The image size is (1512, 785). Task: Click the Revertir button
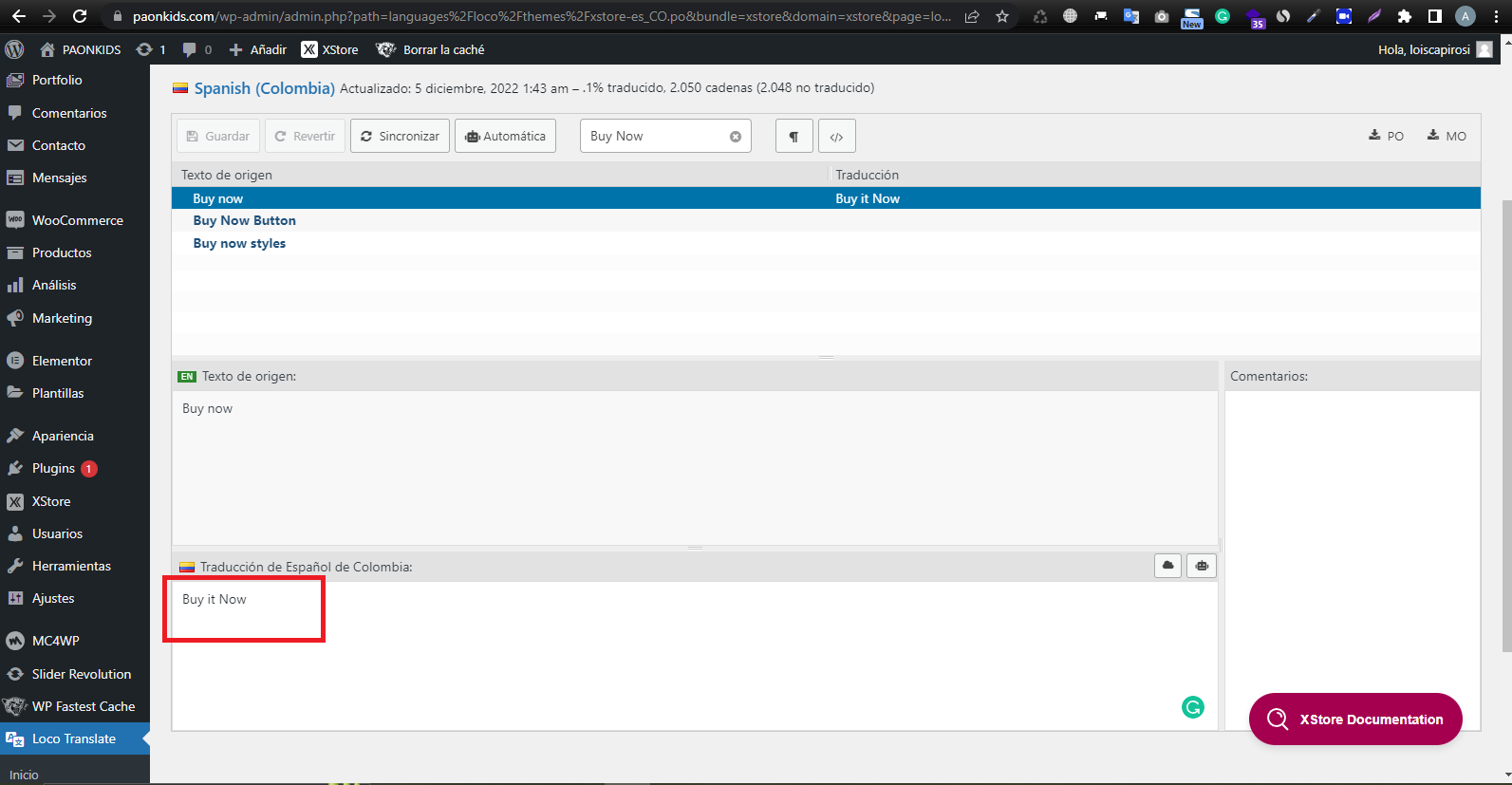coord(305,136)
